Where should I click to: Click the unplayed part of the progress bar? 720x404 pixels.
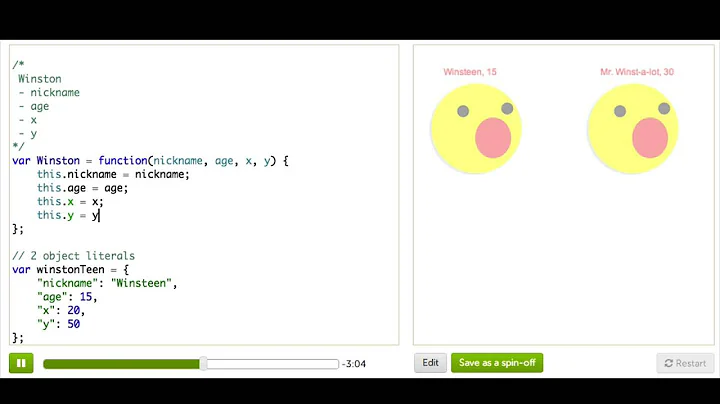click(x=272, y=364)
